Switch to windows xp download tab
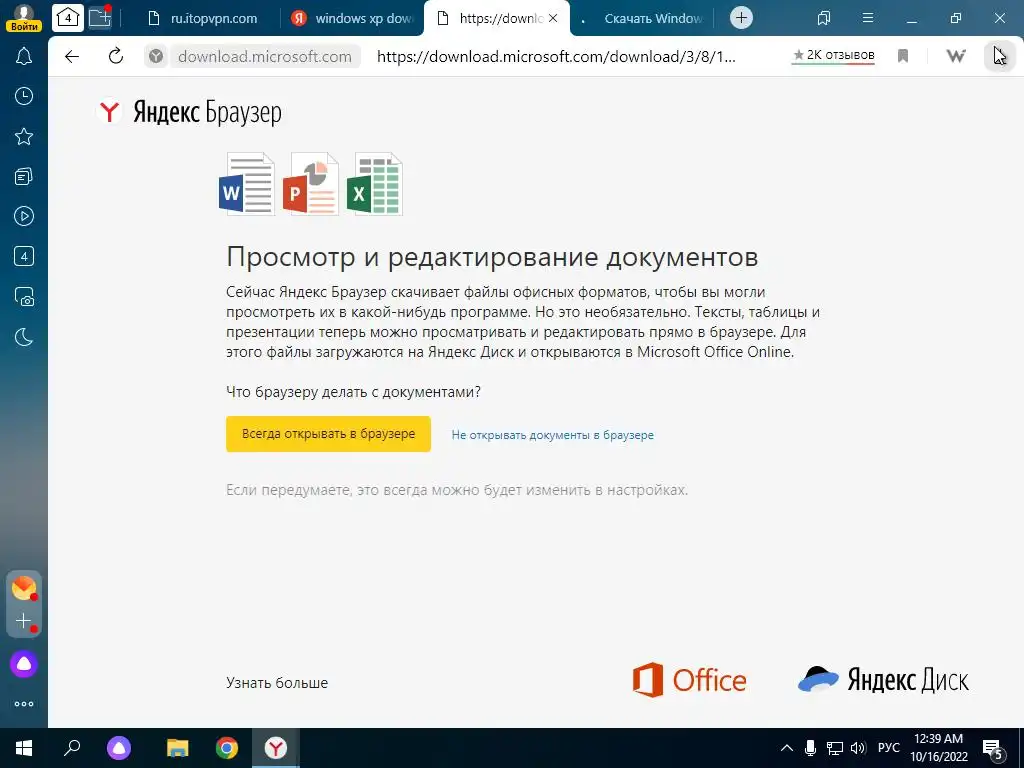Screen dimensions: 1024x768 (353, 18)
